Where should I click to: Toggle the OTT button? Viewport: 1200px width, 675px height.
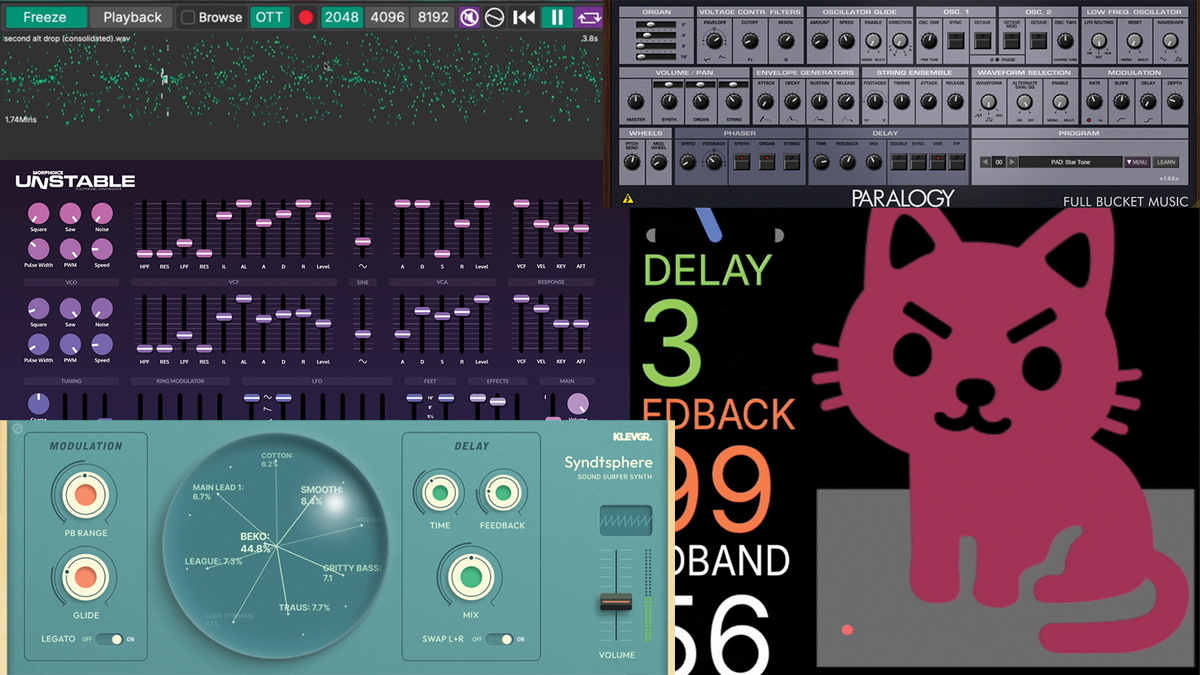pyautogui.click(x=268, y=17)
